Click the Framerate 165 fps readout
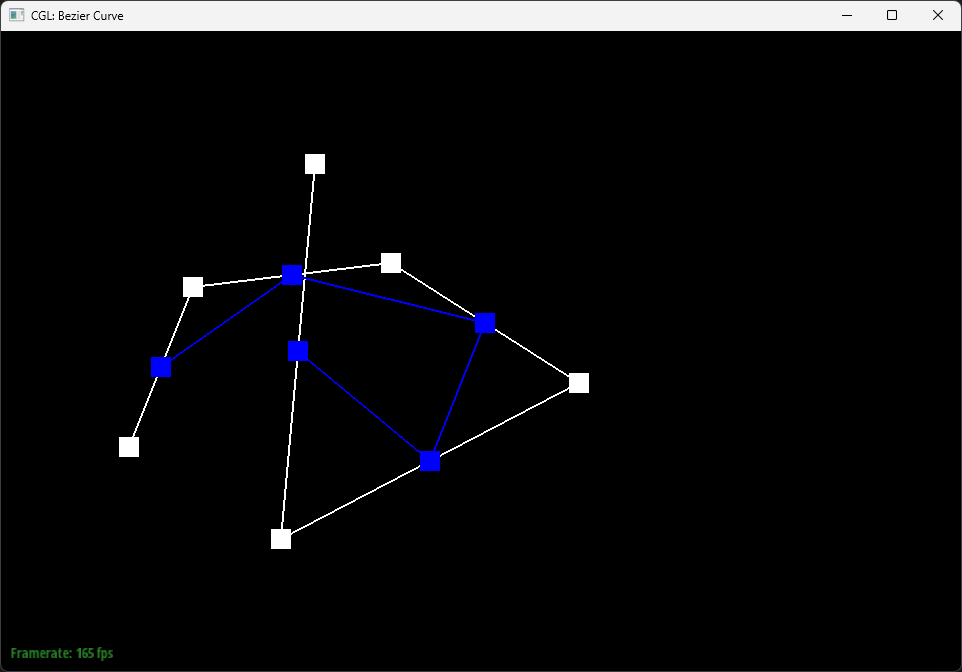The height and width of the screenshot is (672, 962). 62,653
